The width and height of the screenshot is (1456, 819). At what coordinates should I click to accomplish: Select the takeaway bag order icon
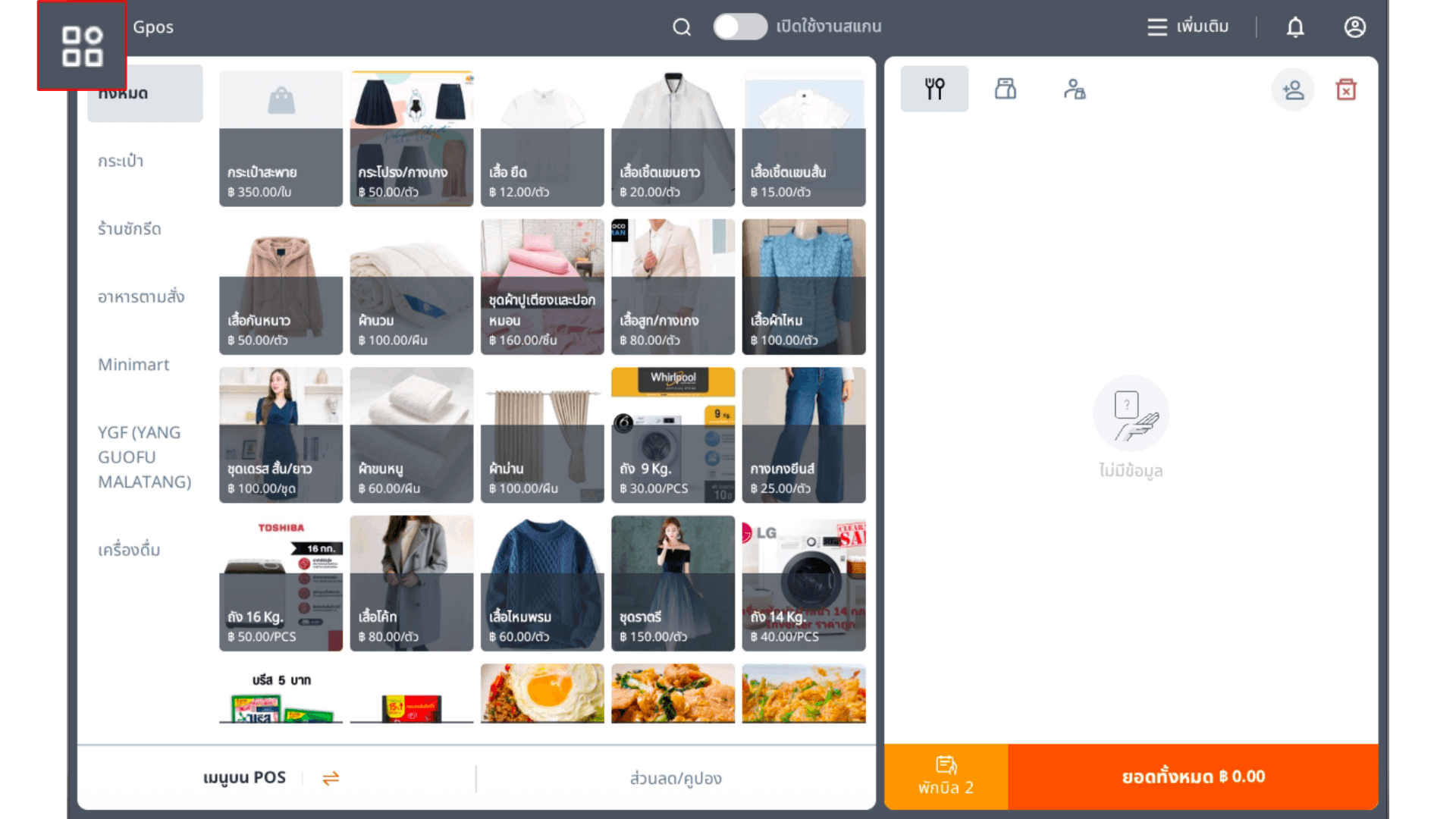[1005, 89]
